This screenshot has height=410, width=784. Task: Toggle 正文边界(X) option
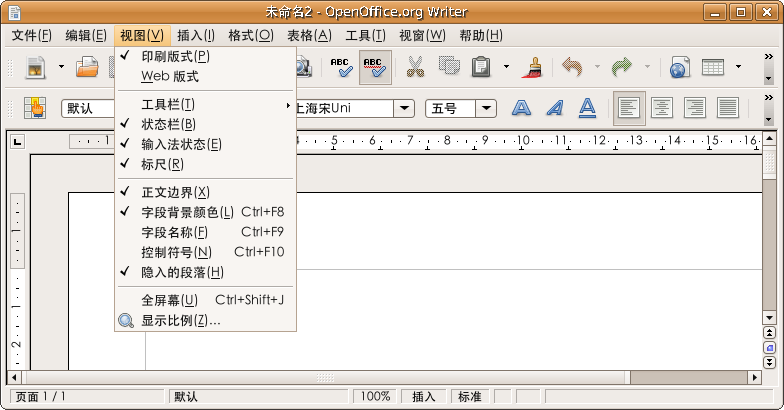coord(206,192)
